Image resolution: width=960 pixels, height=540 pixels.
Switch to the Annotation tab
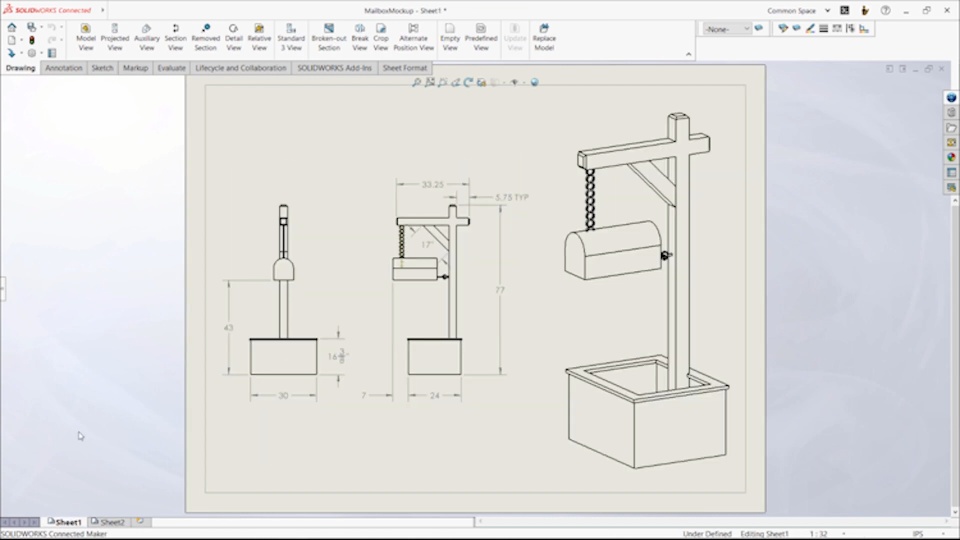tap(63, 68)
